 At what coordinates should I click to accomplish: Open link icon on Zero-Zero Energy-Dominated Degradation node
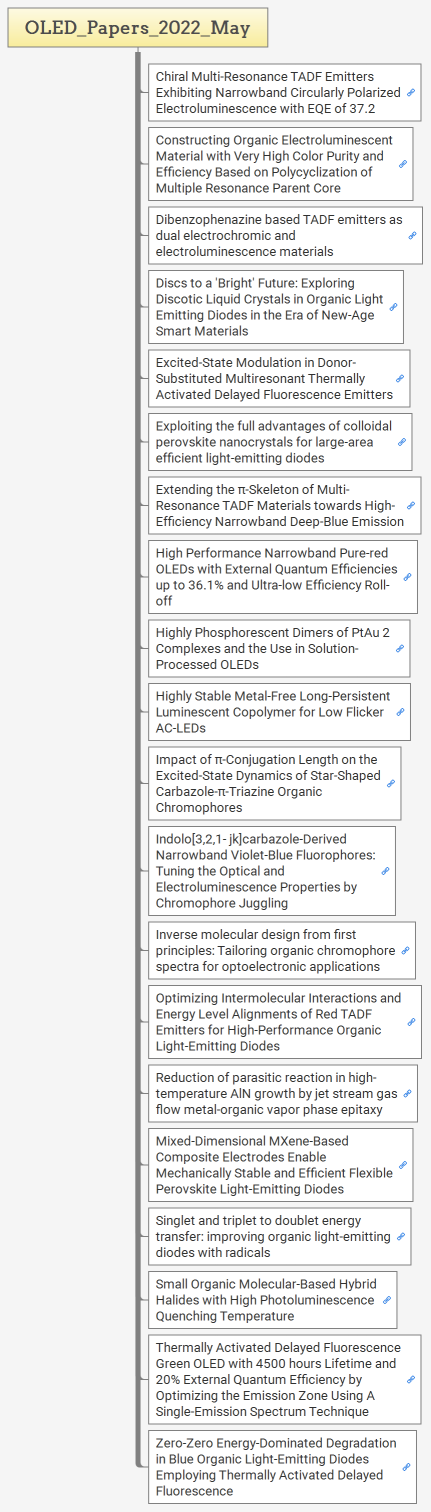click(406, 1467)
